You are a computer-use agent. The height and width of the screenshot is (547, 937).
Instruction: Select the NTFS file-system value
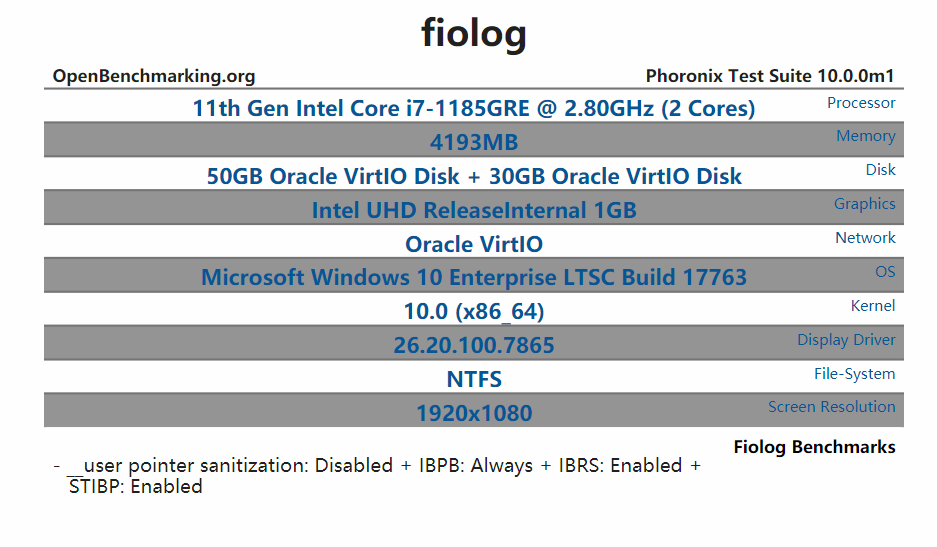pos(473,380)
